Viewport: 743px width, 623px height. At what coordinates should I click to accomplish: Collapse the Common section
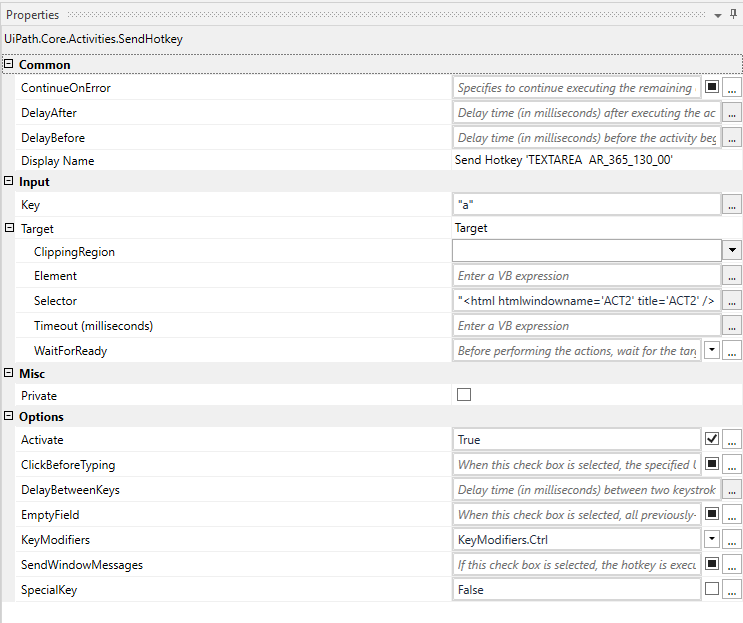tap(9, 65)
